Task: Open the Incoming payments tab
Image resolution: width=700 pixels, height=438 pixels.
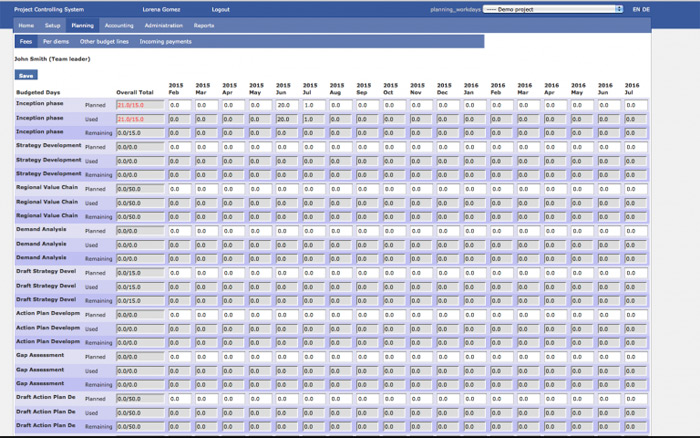Action: coord(165,42)
